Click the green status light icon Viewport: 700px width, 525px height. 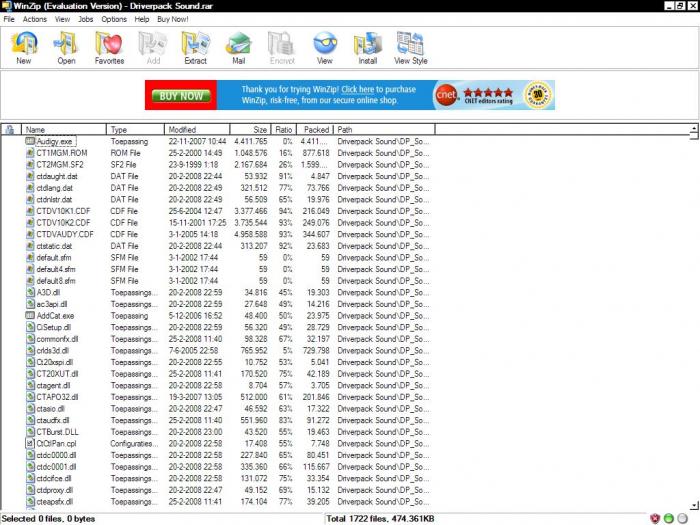(x=669, y=518)
